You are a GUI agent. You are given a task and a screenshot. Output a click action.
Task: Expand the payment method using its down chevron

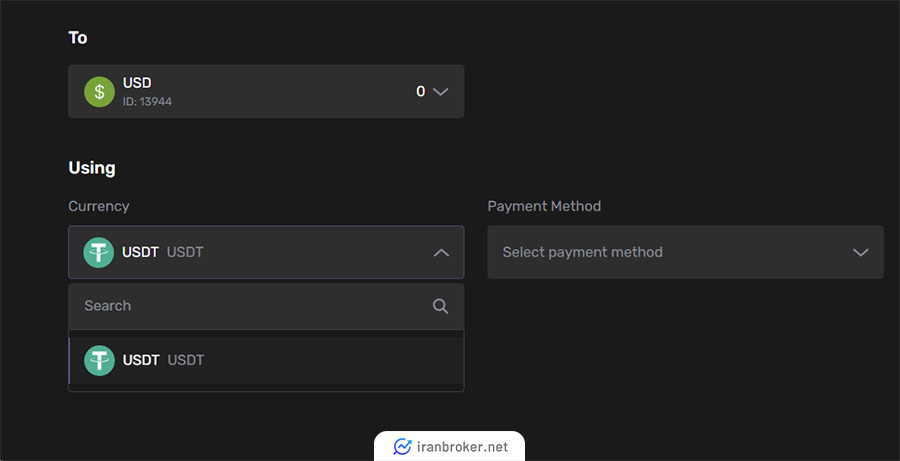(860, 252)
